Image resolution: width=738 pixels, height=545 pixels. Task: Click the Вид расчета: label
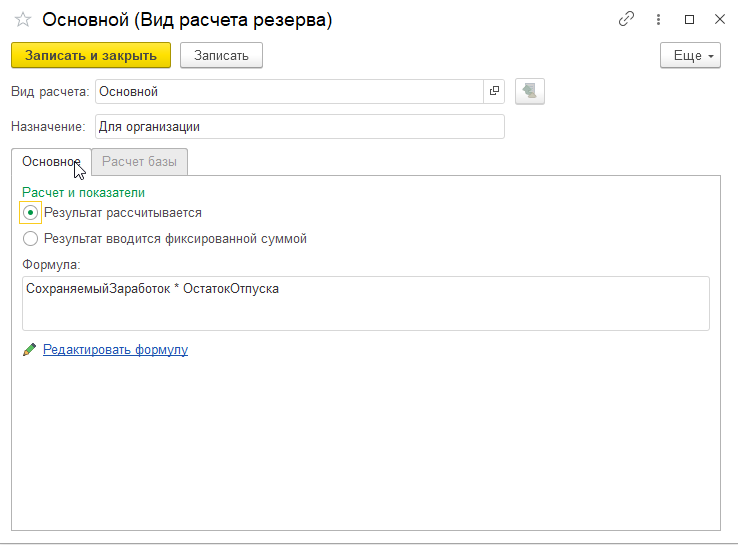pyautogui.click(x=50, y=91)
